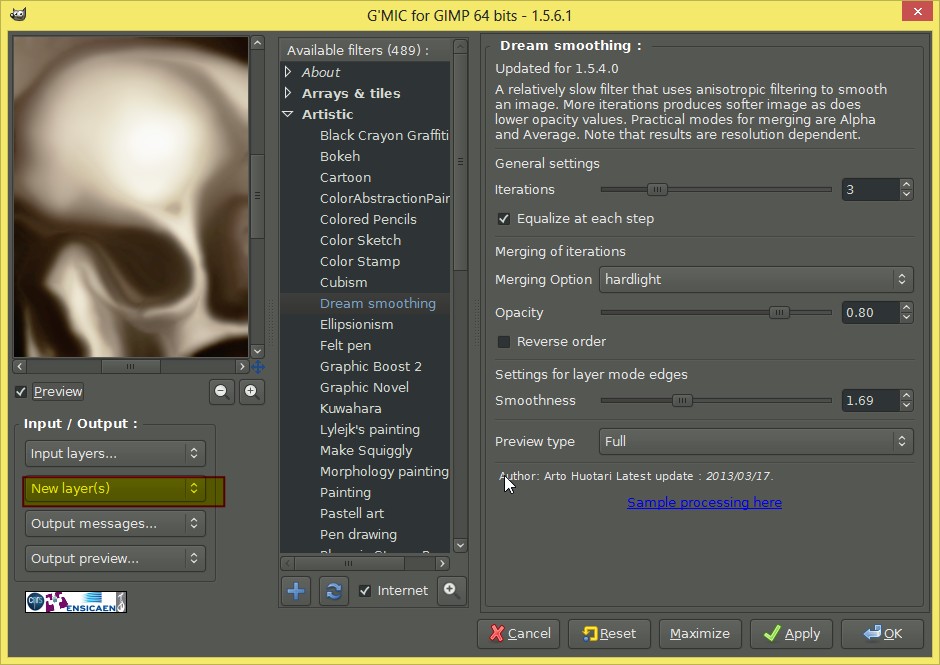Open the Output messages dropdown
This screenshot has height=665, width=940.
(x=115, y=523)
